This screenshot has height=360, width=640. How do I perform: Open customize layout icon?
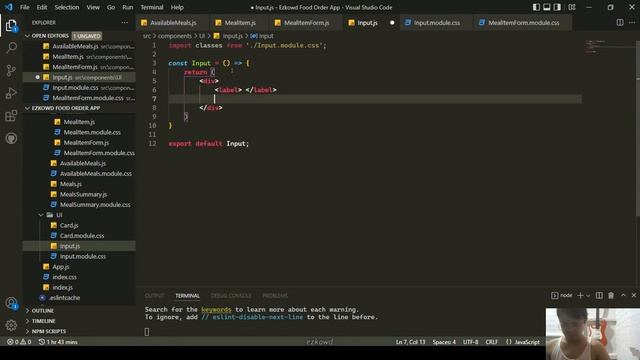[x=572, y=7]
